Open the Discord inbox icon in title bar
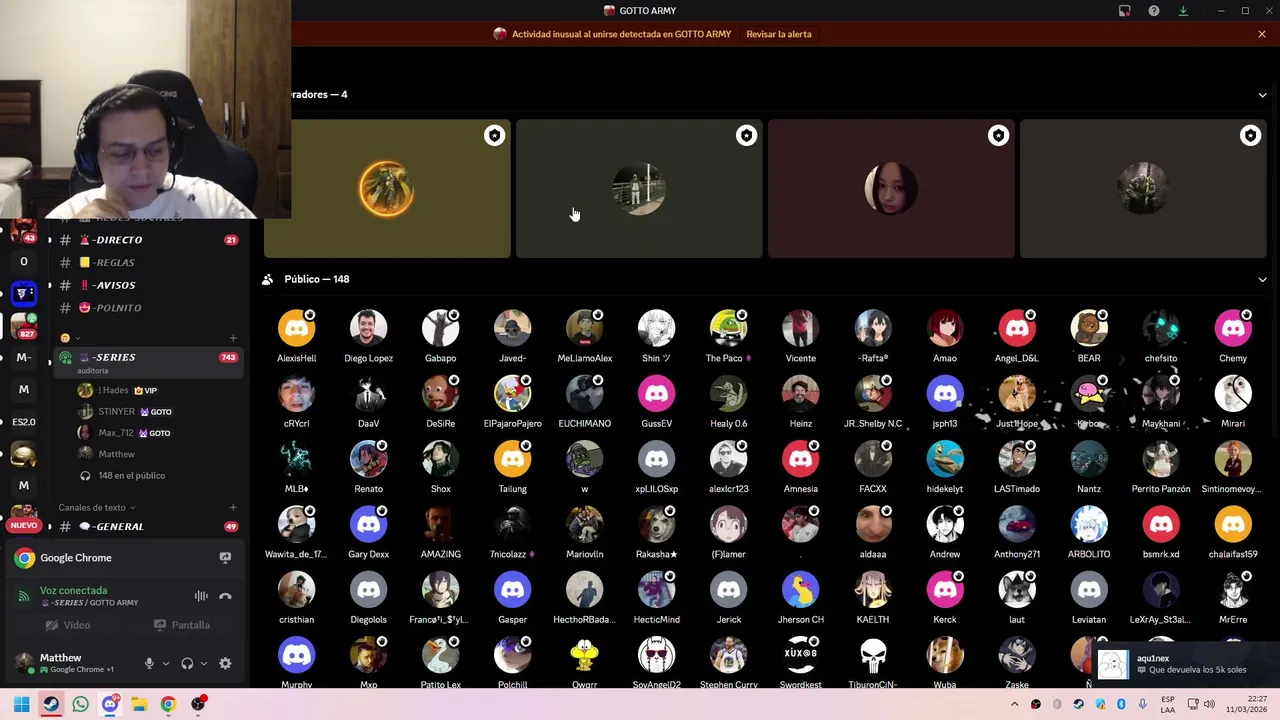 (1124, 11)
